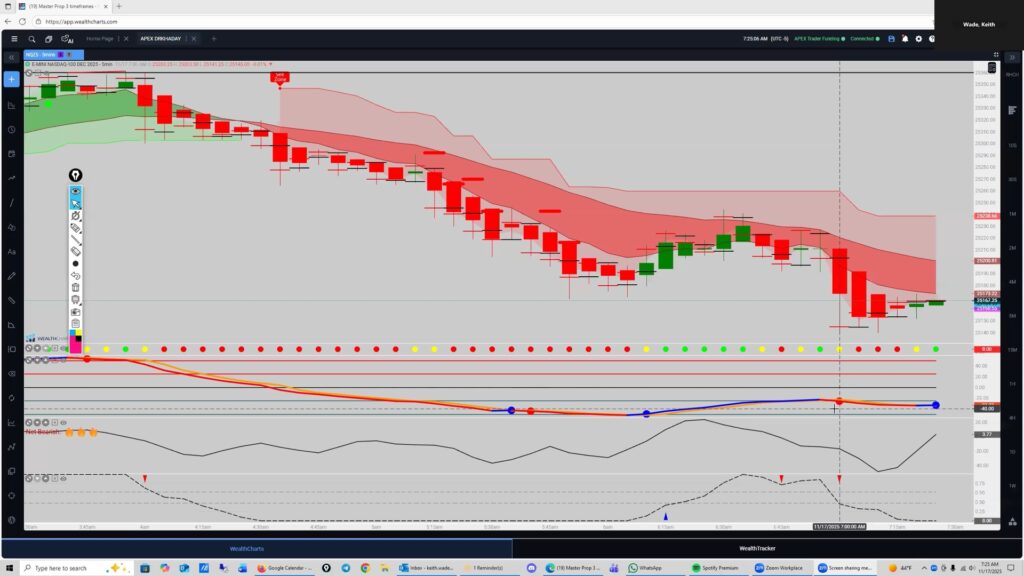Screen dimensions: 1024x576
Task: Open the AI assistant icon
Action: [x=67, y=39]
